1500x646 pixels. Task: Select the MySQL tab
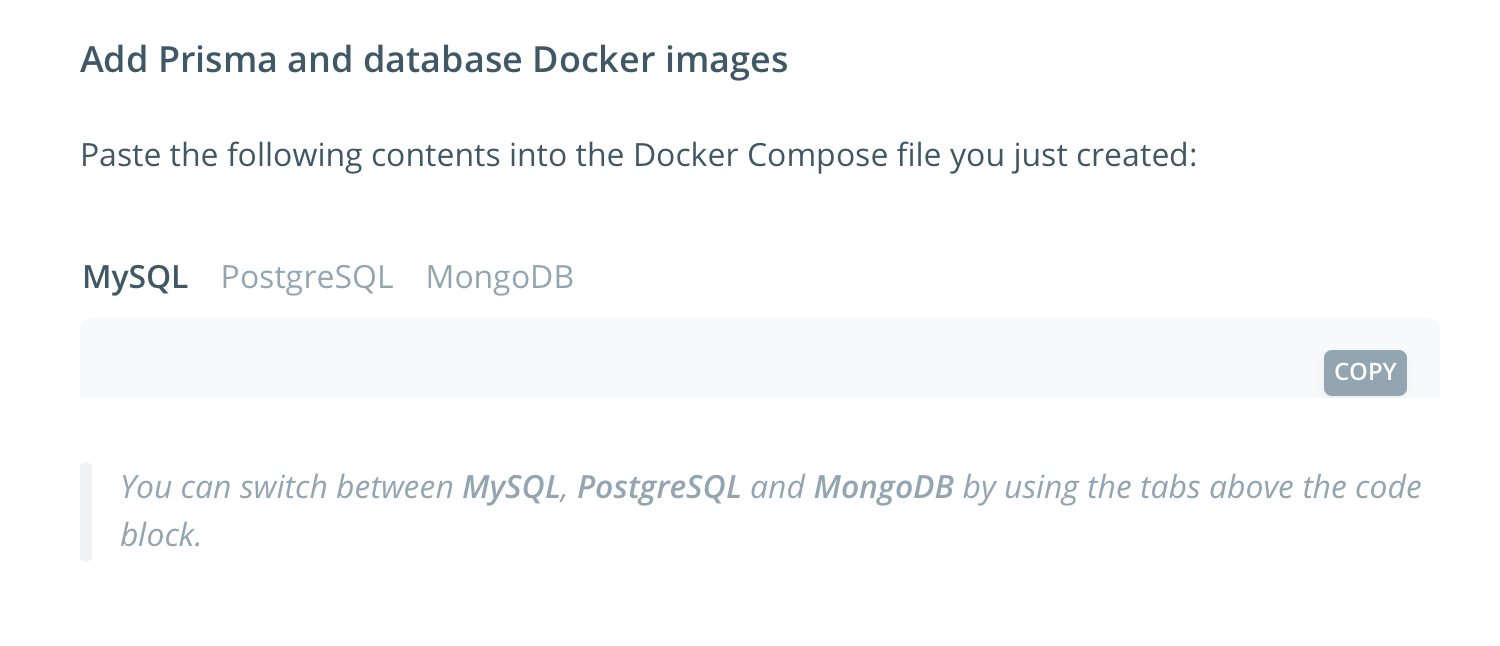[134, 277]
